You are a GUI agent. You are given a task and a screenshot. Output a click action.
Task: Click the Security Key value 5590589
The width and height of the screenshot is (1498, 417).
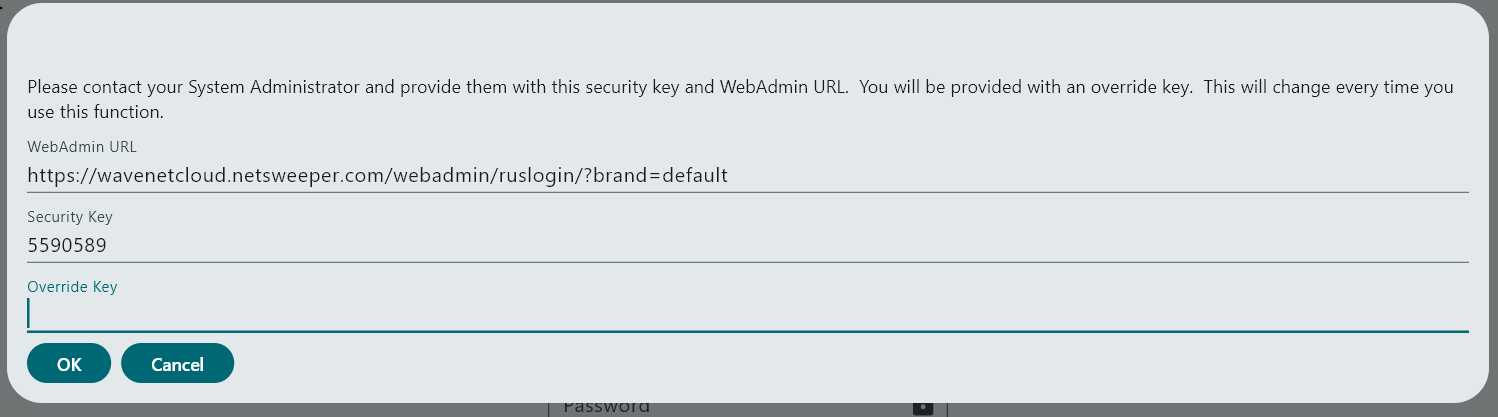(67, 245)
